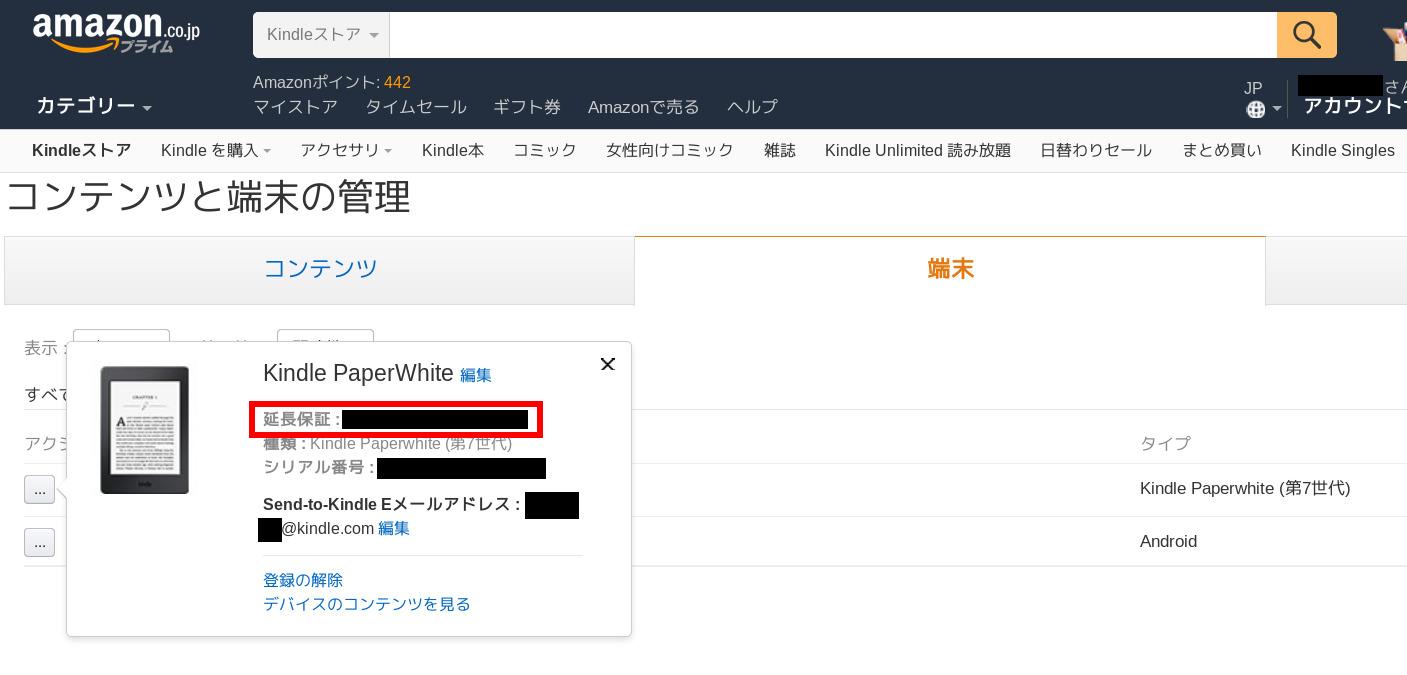Click the コンテンツと端末の管理 page heading

[208, 198]
